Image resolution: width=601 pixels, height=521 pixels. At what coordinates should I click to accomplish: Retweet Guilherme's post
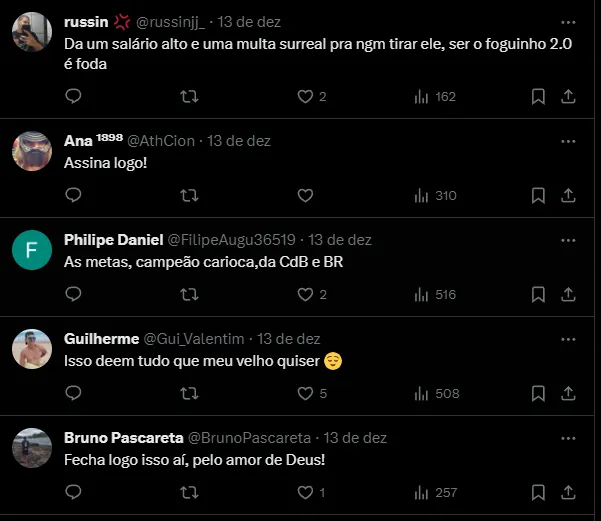pos(187,393)
